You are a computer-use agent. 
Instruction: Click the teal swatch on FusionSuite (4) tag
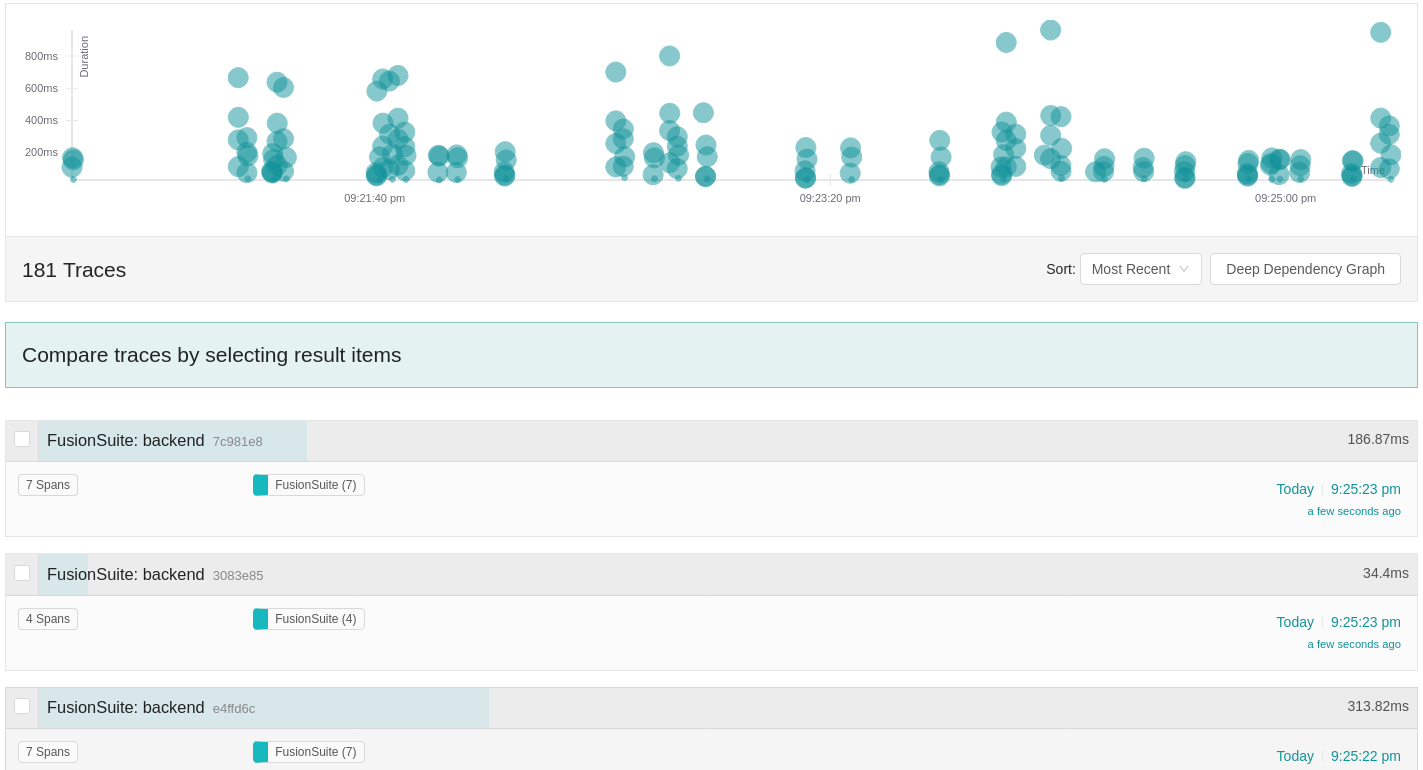(x=261, y=619)
